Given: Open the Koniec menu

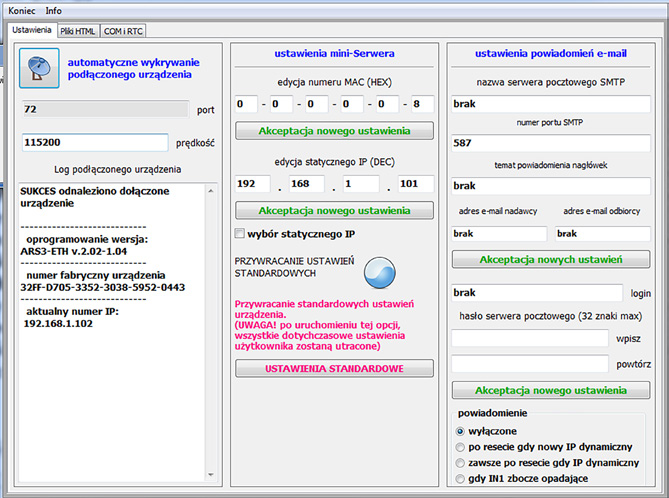Looking at the screenshot, I should click(x=22, y=11).
